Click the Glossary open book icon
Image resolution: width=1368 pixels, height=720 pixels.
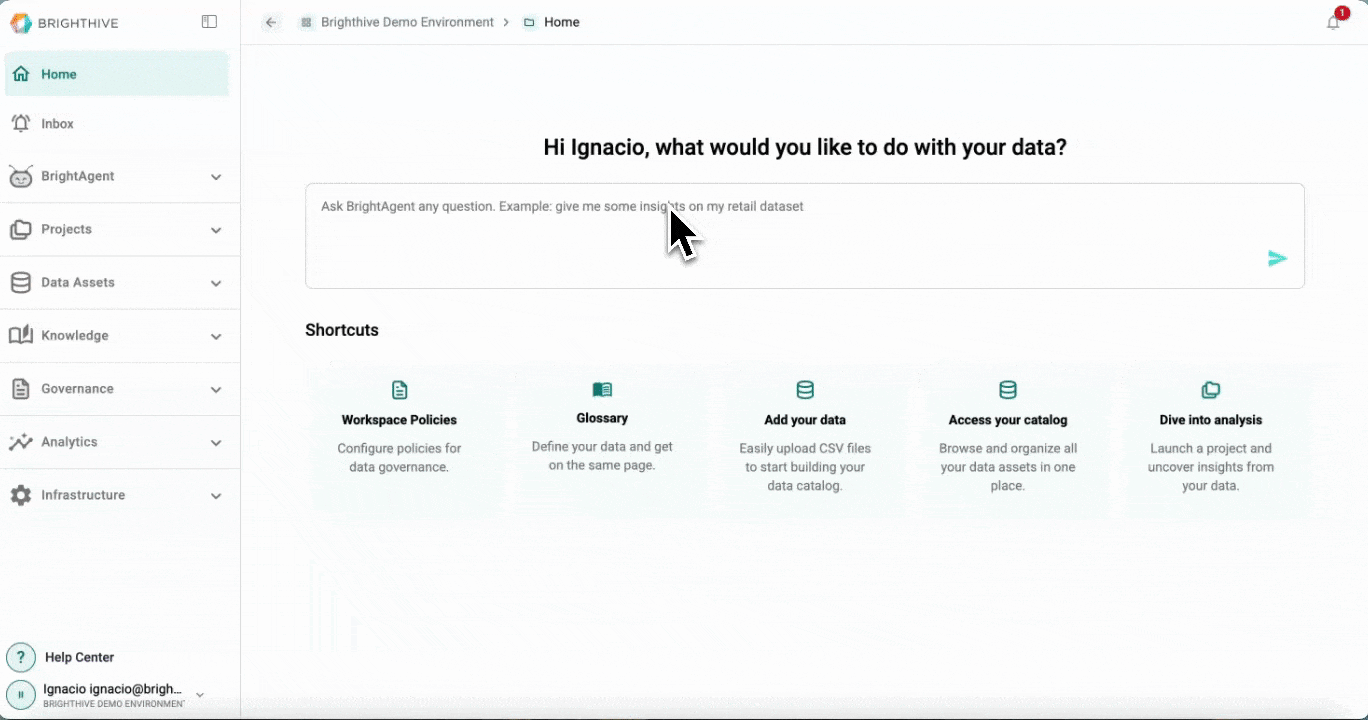(x=602, y=389)
